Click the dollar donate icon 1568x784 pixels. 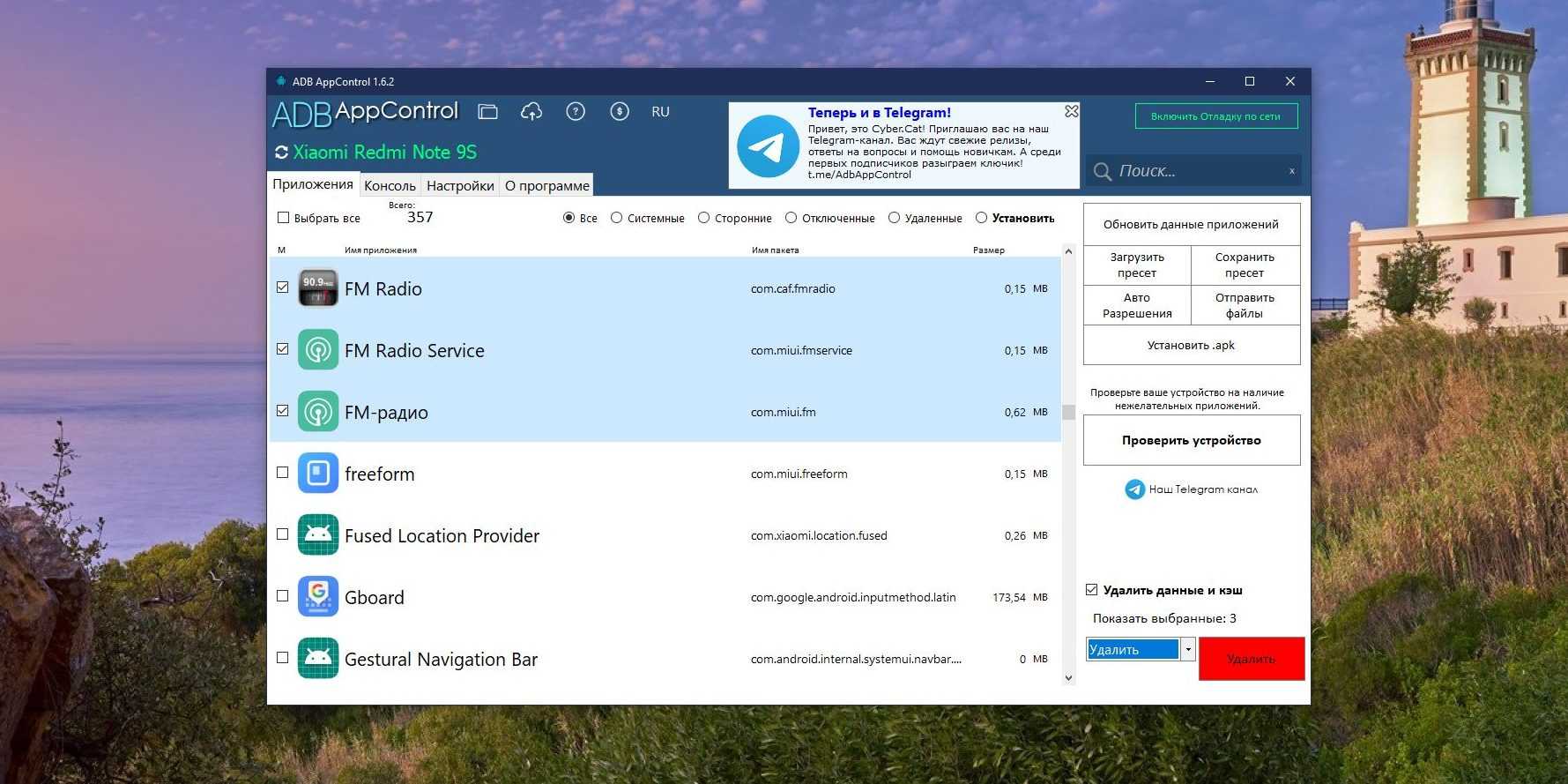620,112
